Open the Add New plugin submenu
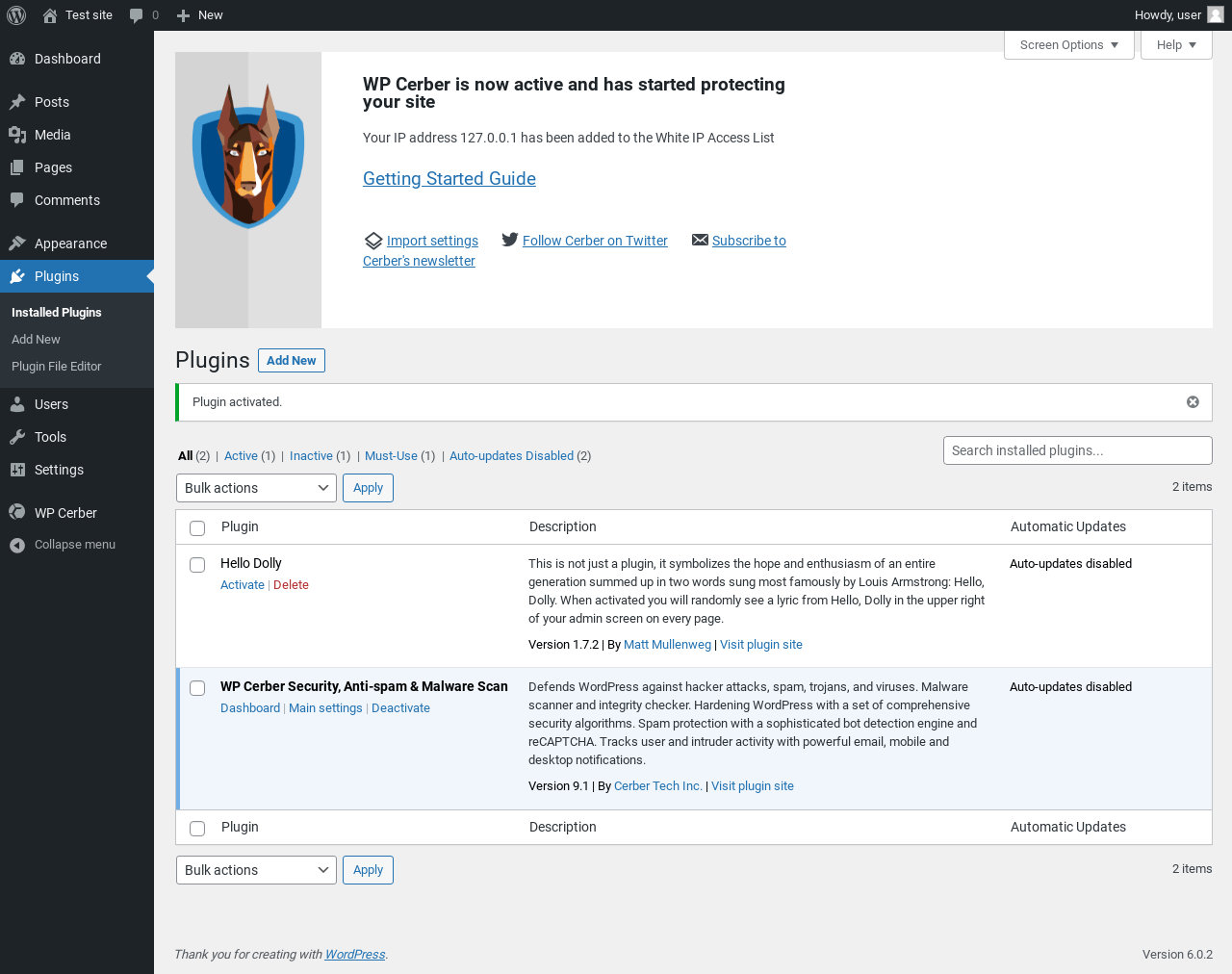This screenshot has height=974, width=1232. [36, 340]
